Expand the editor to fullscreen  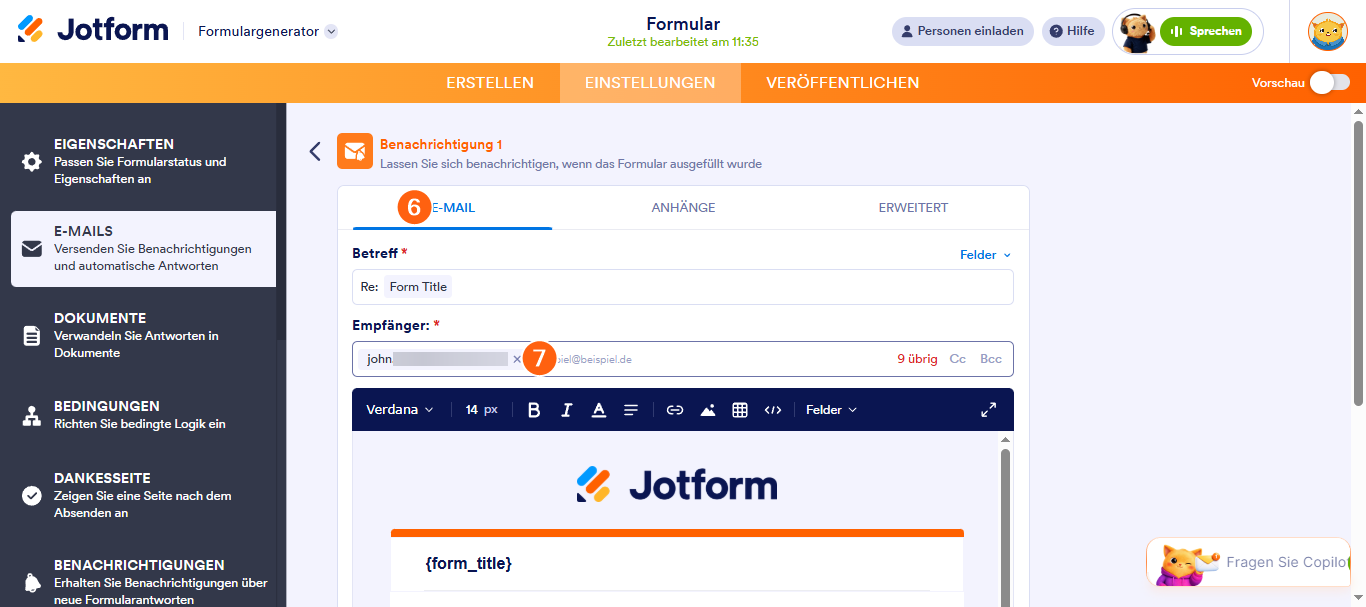pos(989,410)
